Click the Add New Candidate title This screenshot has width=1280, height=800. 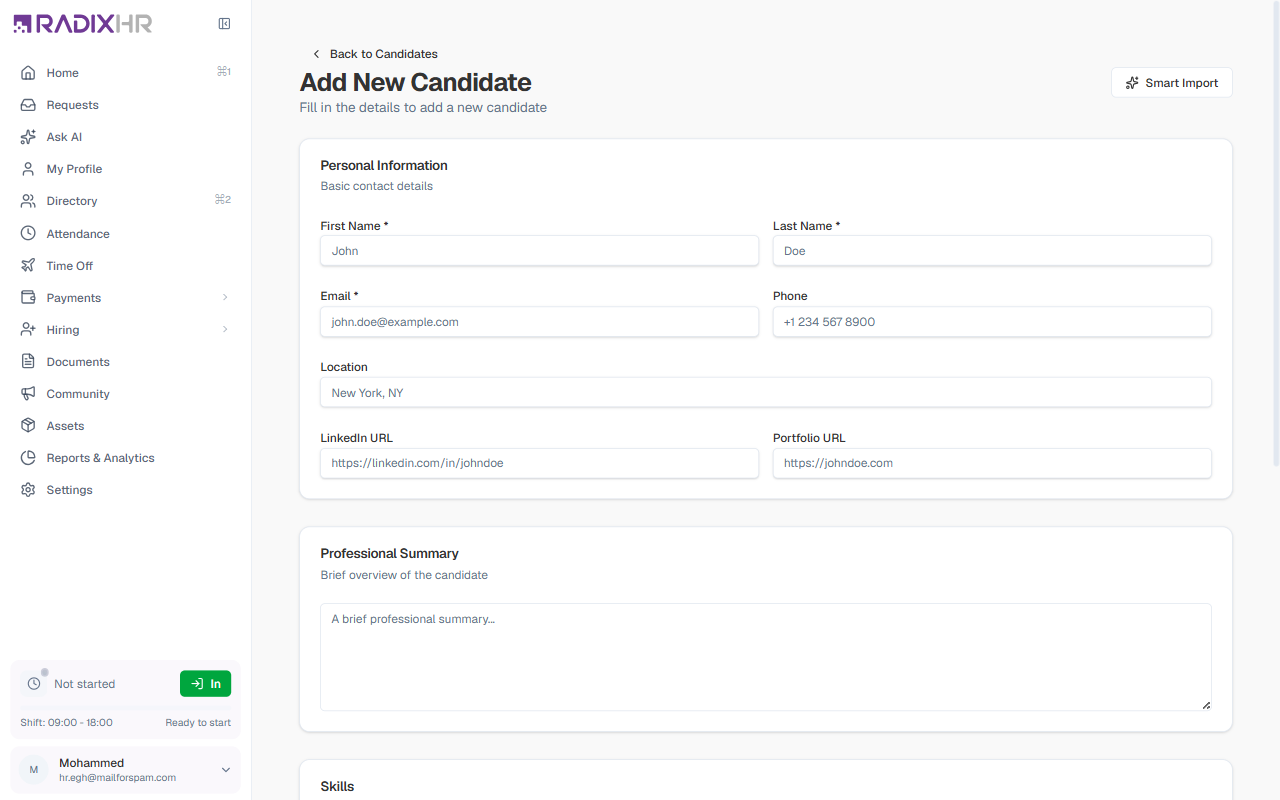(416, 82)
